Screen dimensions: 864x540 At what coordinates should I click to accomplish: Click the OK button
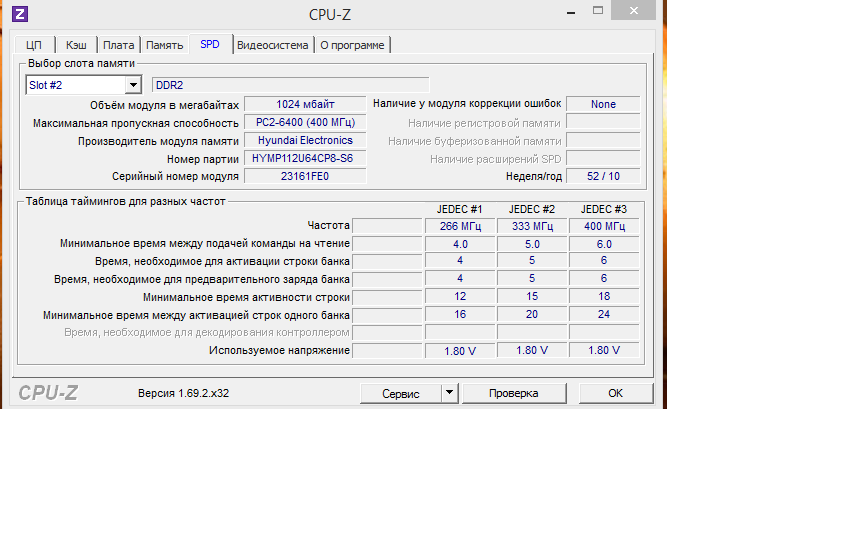(615, 393)
